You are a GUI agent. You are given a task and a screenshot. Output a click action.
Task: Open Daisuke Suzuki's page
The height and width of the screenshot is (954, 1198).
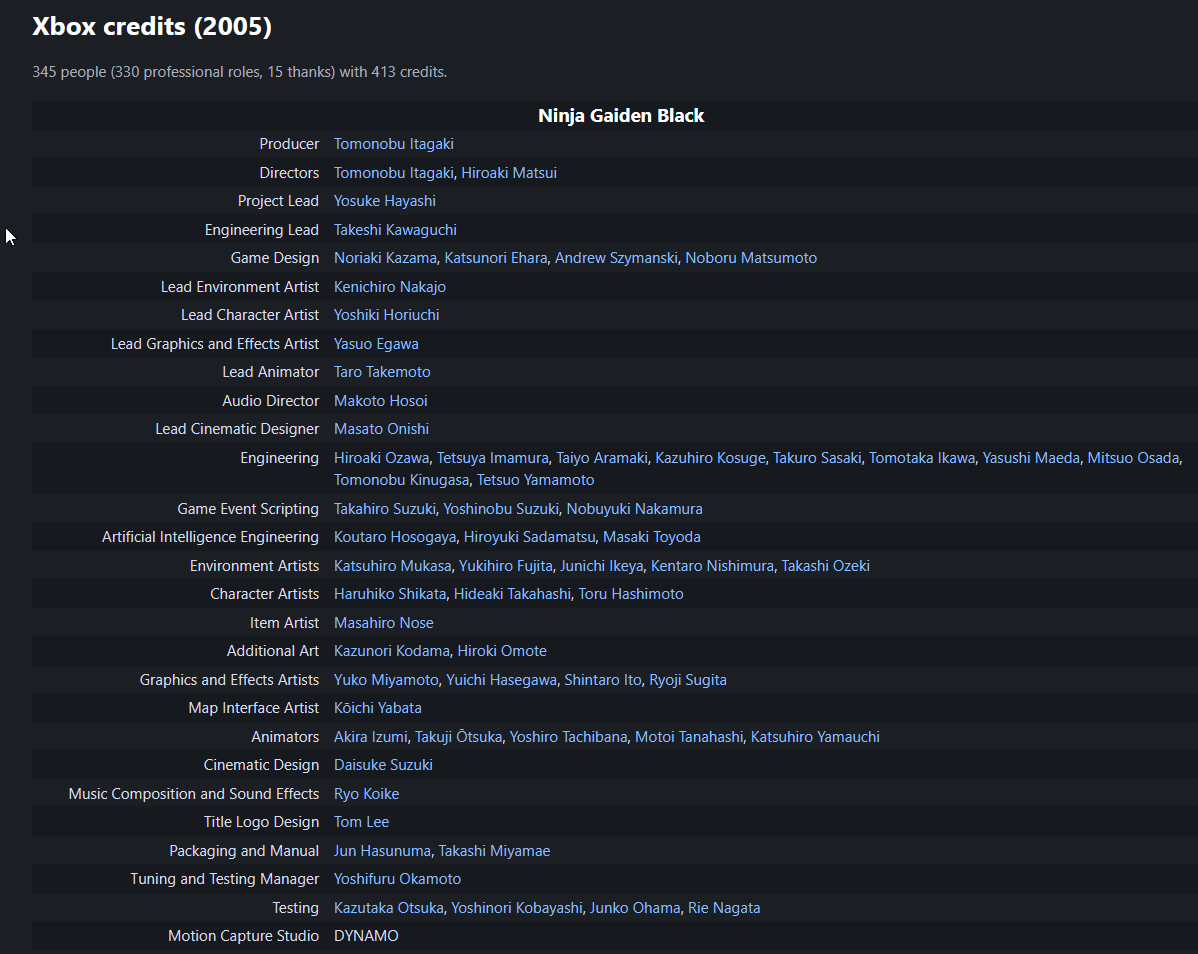[x=383, y=765]
